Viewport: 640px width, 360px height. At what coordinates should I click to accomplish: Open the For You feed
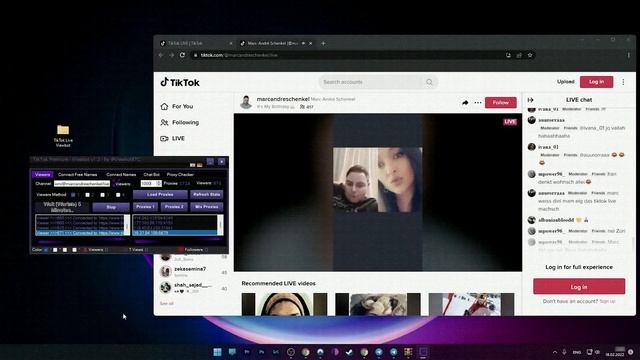point(177,106)
